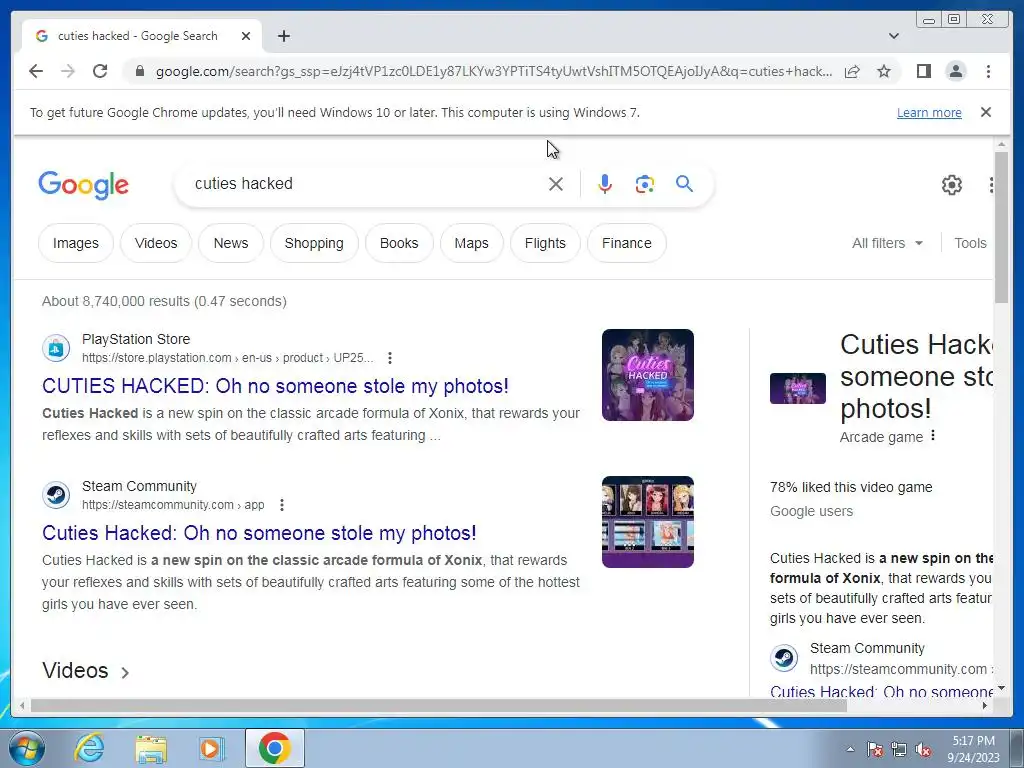Clear the search box text

click(556, 184)
